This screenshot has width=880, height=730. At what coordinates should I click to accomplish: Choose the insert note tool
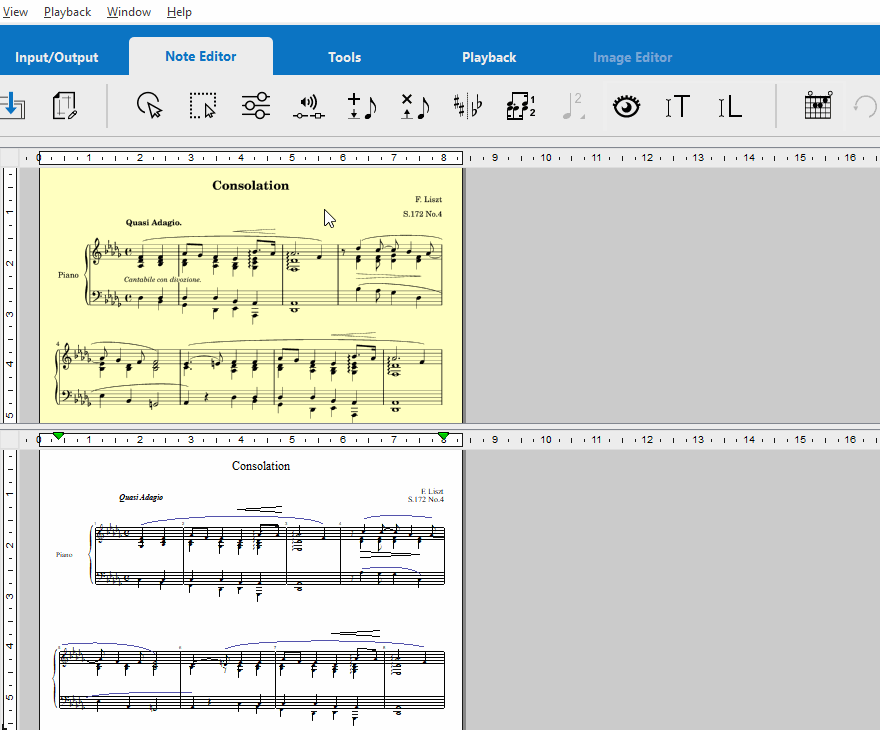362,106
